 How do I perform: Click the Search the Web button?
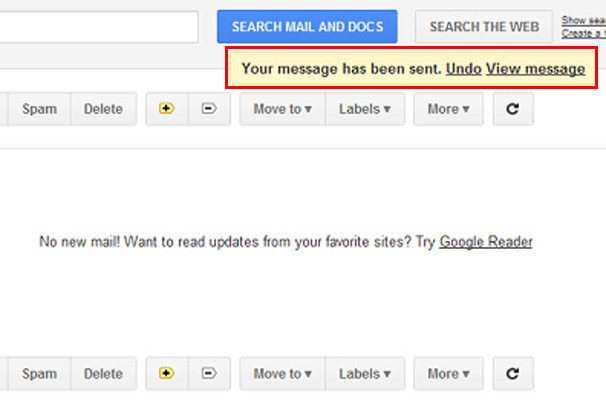[483, 27]
